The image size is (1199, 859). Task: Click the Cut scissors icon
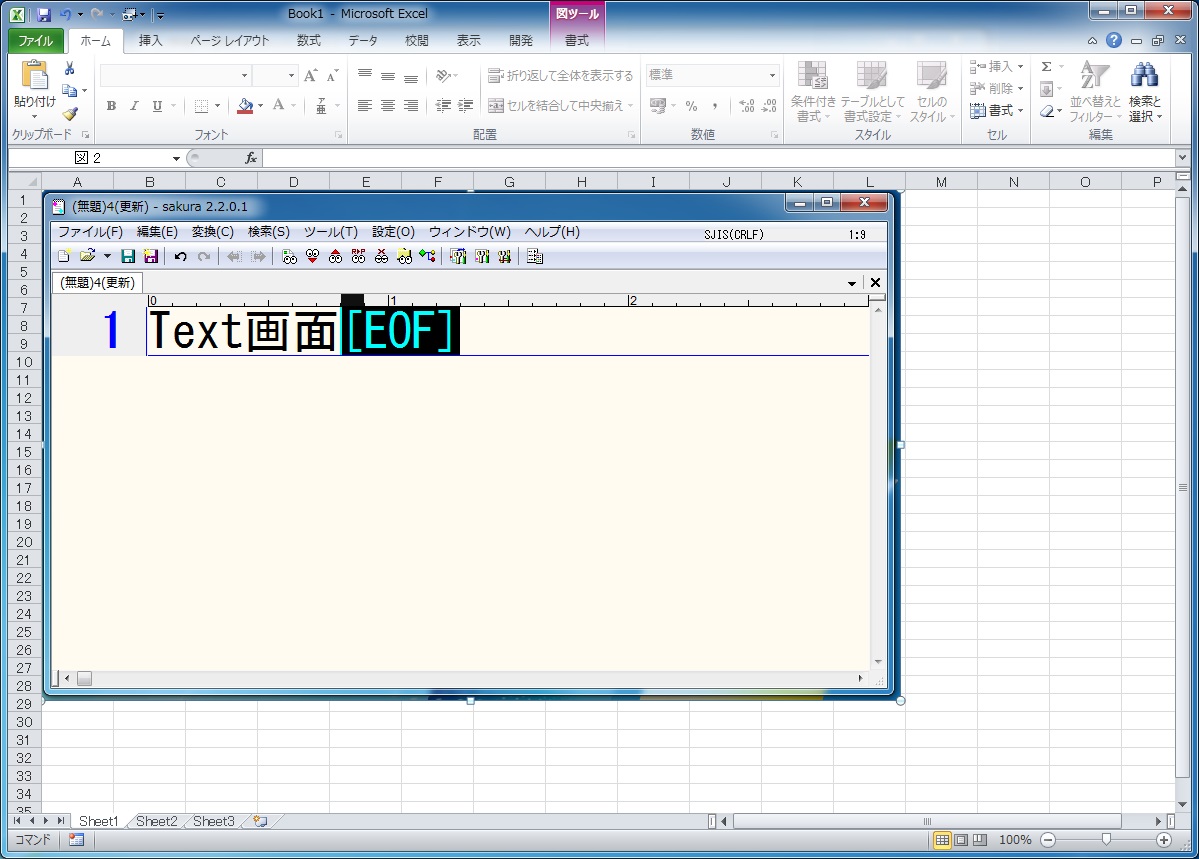70,69
